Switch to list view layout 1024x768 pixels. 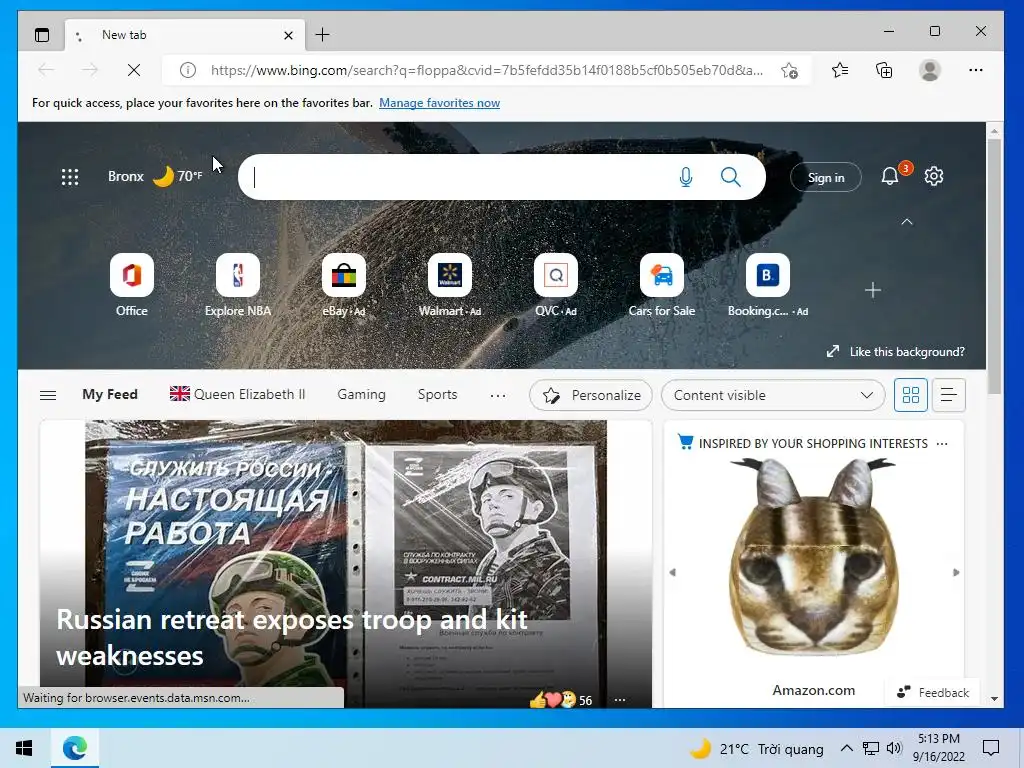tap(948, 395)
